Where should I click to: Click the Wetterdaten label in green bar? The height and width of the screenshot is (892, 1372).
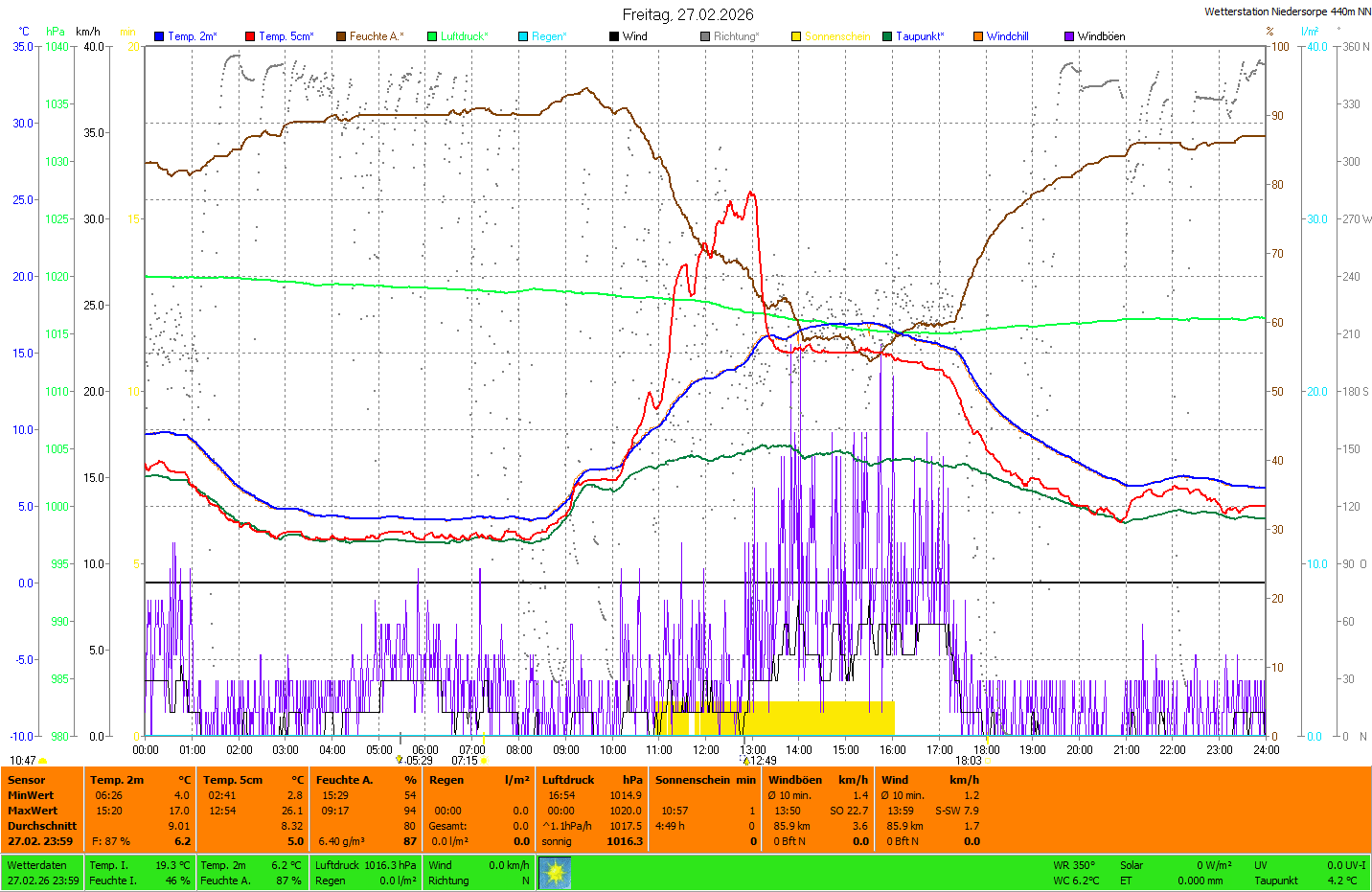(x=36, y=865)
